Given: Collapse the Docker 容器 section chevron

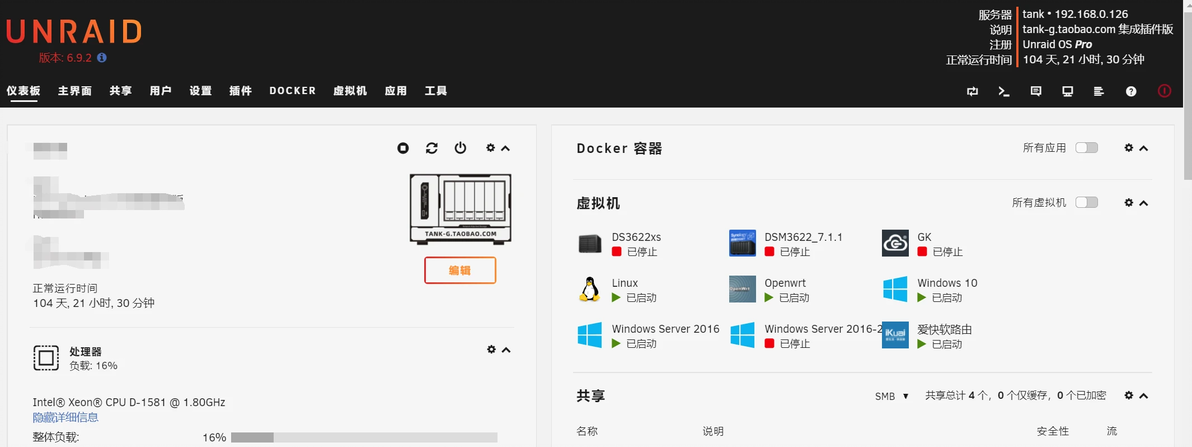Looking at the screenshot, I should (1144, 148).
